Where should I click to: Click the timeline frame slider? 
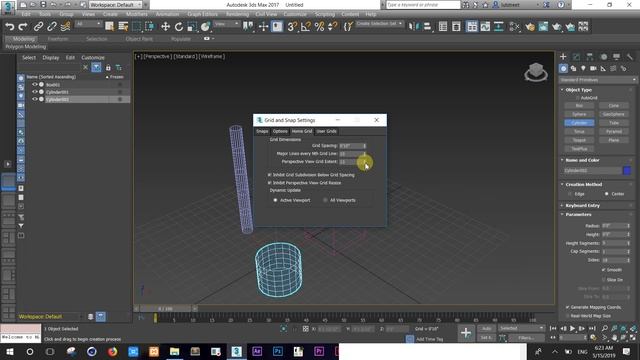pos(165,309)
